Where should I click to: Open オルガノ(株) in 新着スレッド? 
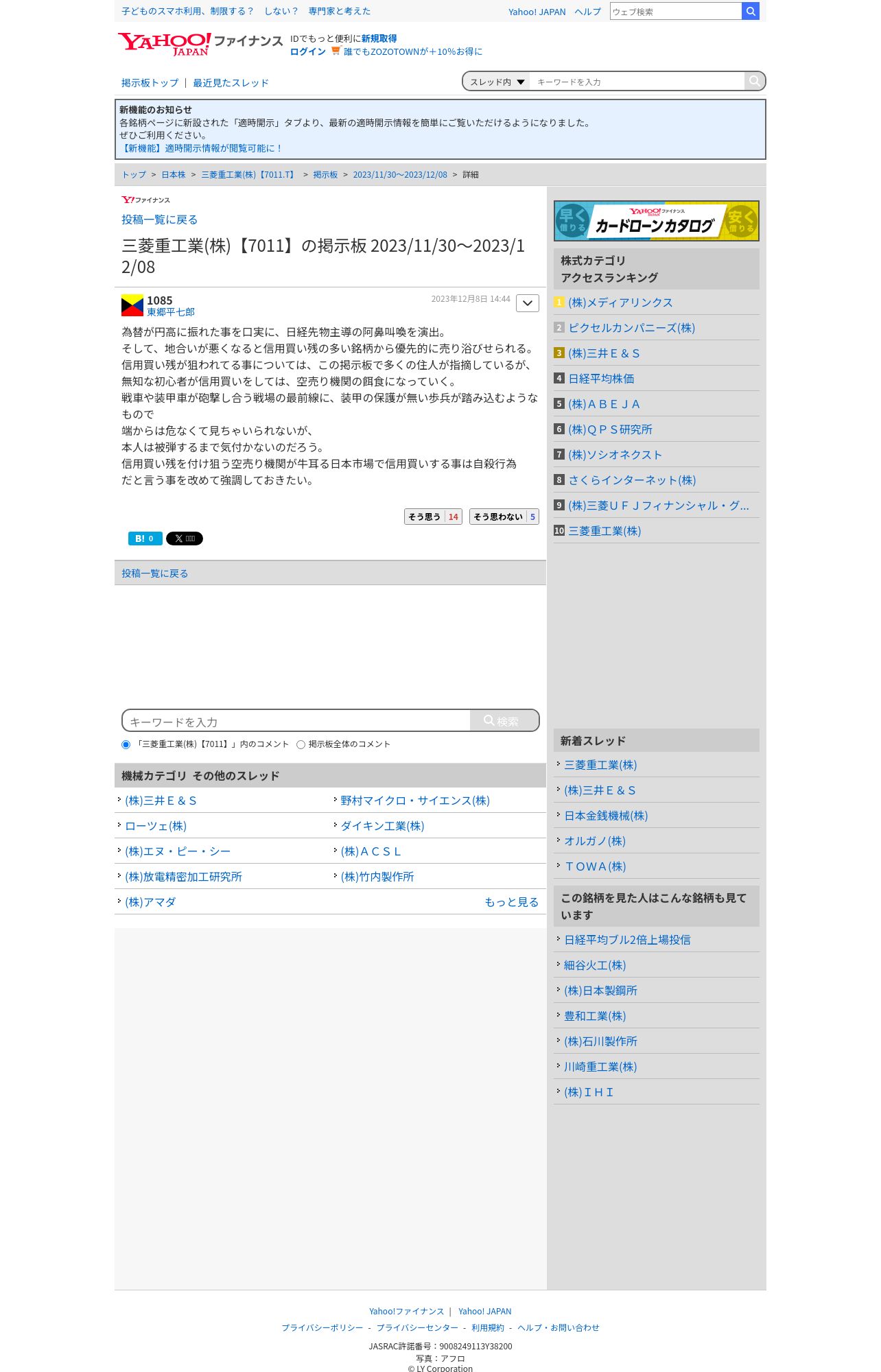click(x=595, y=841)
